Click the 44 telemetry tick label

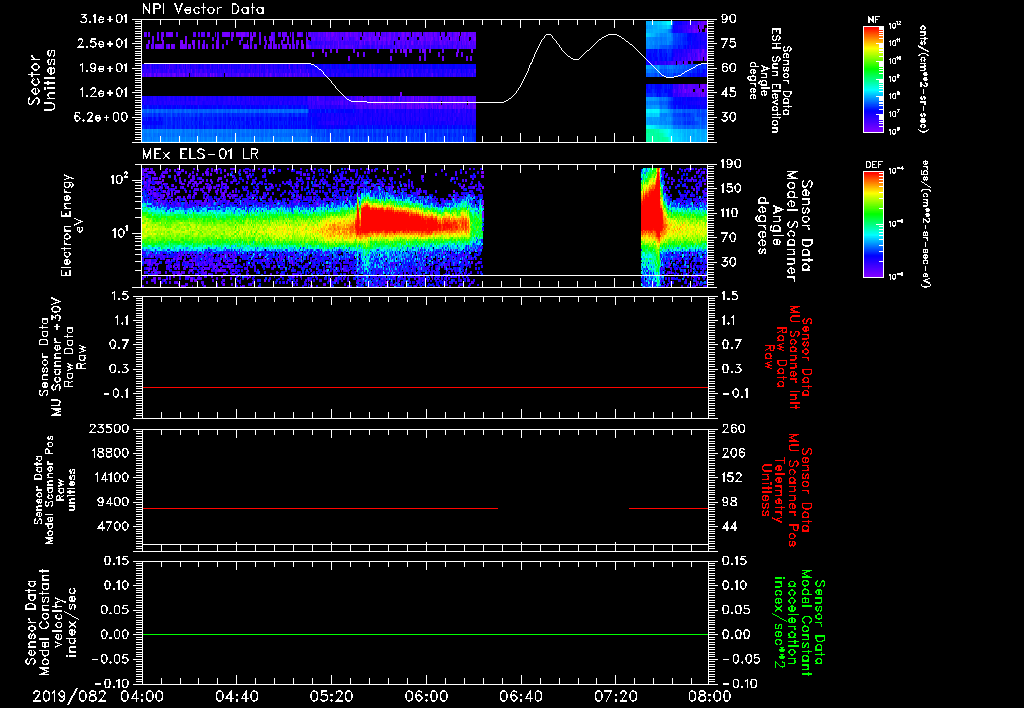tap(729, 526)
